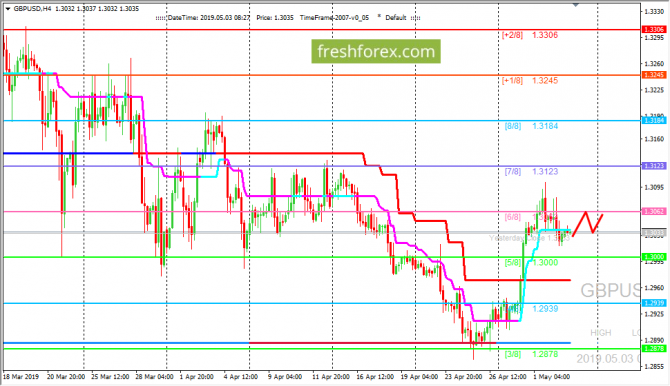Click the green 1.2878 price axis label

click(x=654, y=349)
